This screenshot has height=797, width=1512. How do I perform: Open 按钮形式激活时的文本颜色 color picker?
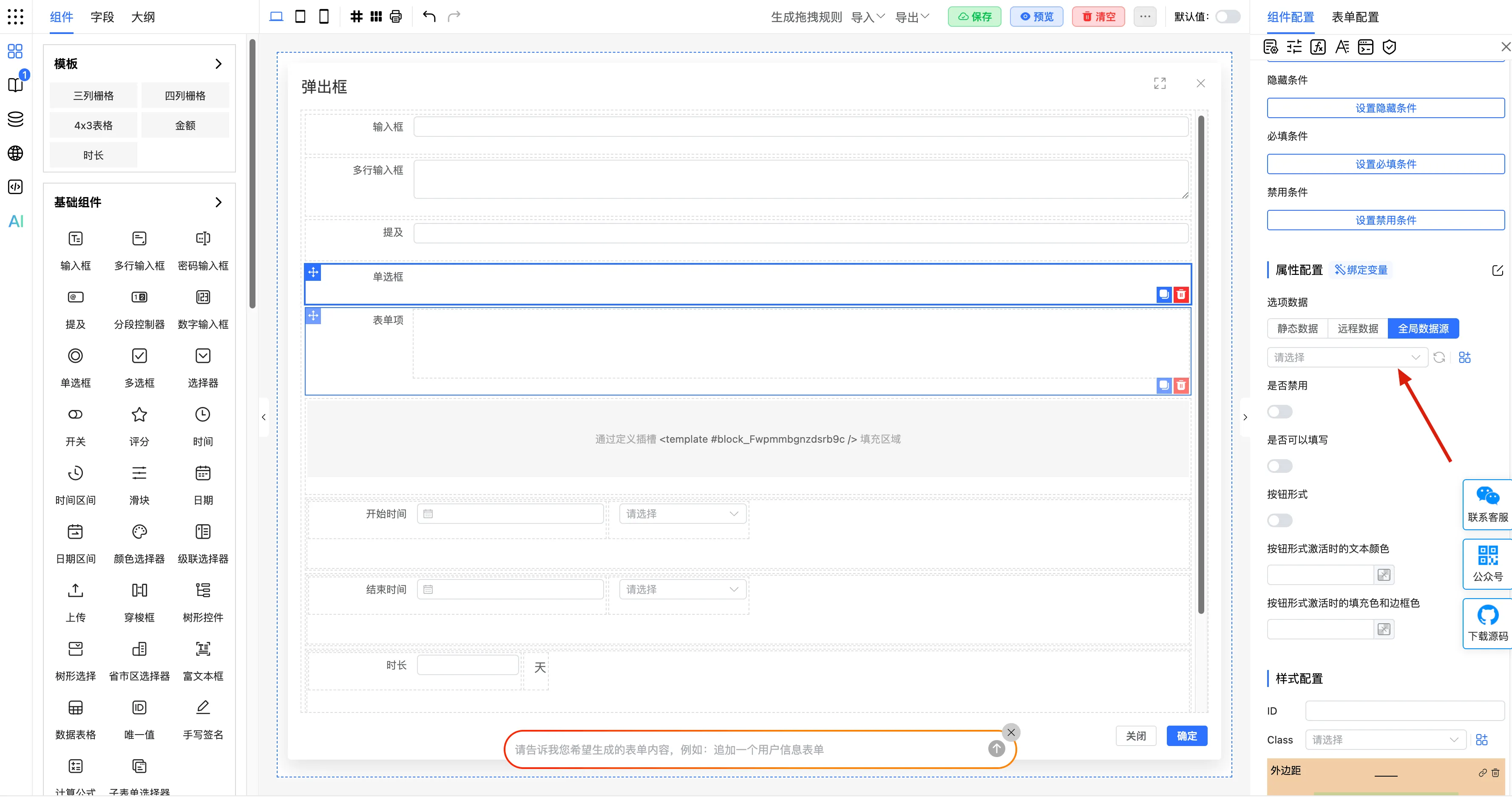point(1384,575)
